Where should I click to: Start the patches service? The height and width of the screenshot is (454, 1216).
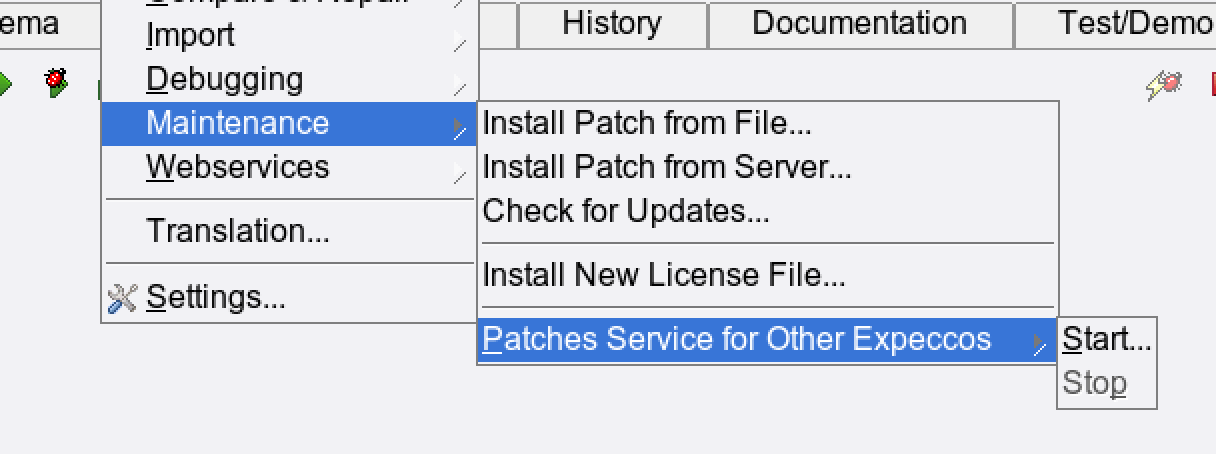1106,340
